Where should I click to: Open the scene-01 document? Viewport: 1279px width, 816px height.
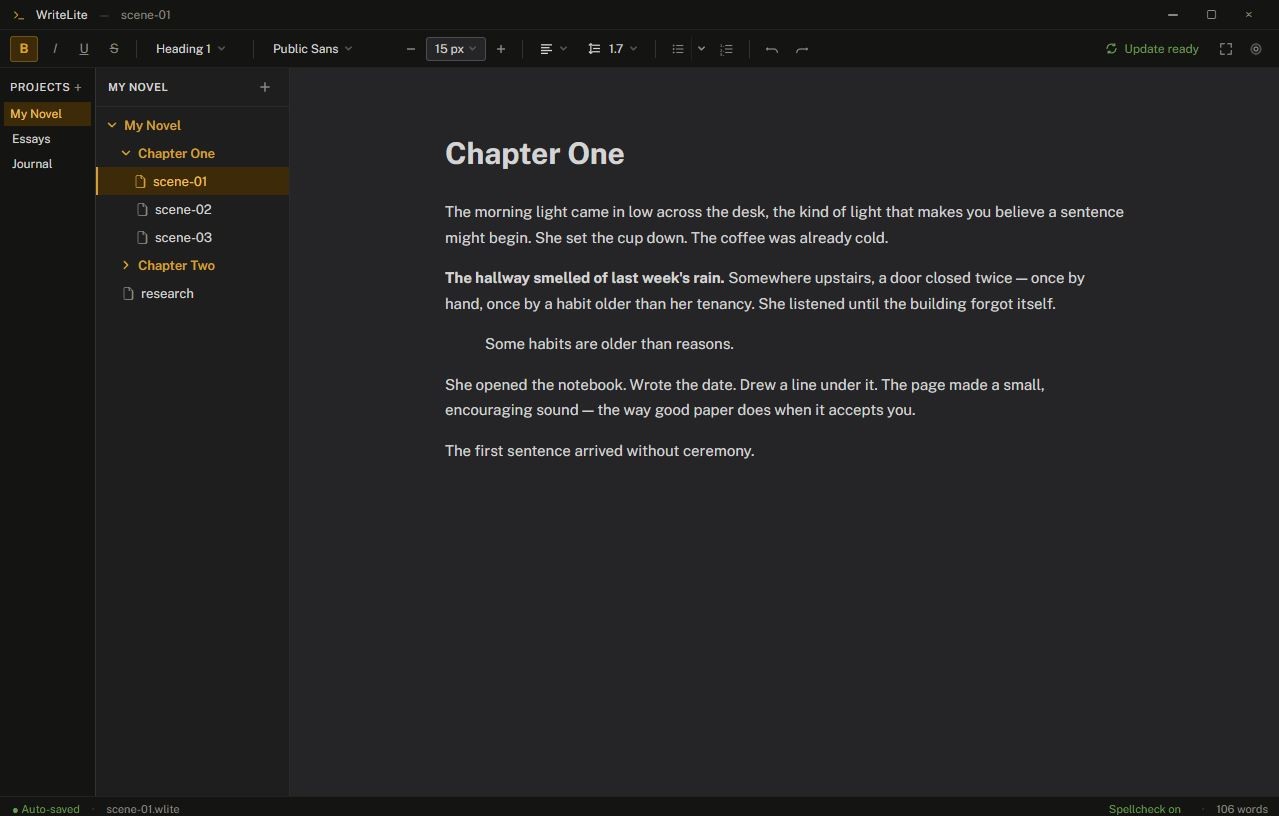(x=192, y=181)
